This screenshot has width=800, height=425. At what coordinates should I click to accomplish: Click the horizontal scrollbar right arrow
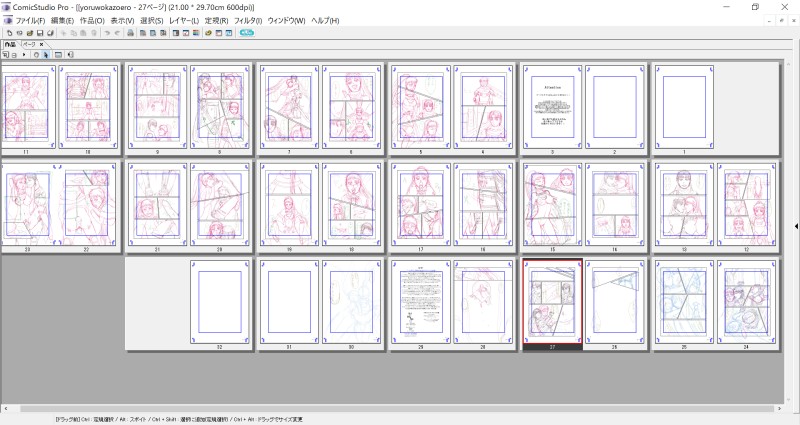pyautogui.click(x=779, y=409)
